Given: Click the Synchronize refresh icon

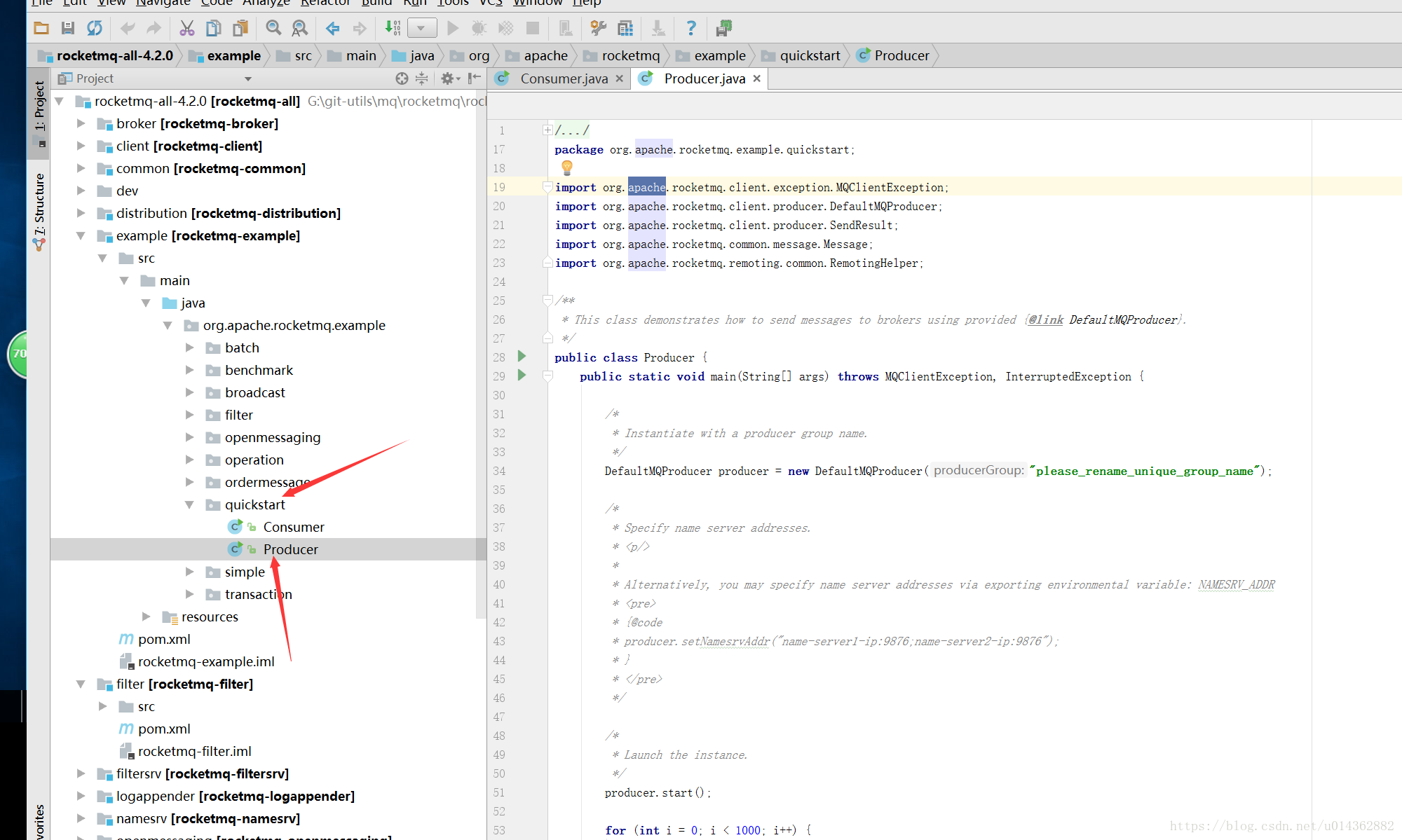Looking at the screenshot, I should tap(95, 28).
